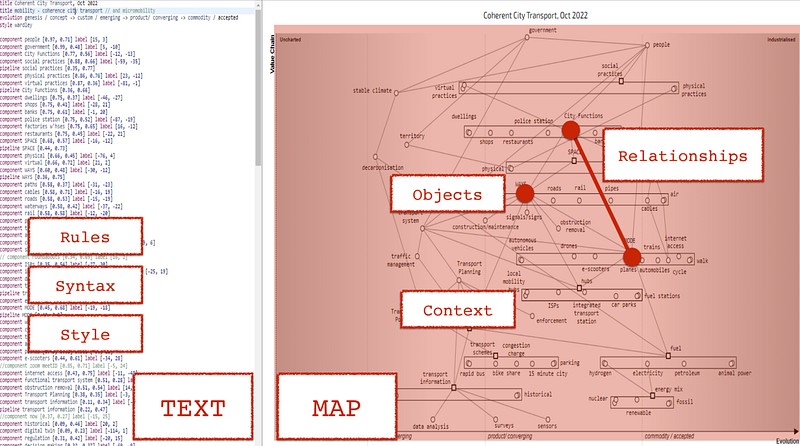Click the 'petroleum' label on the map

pyautogui.click(x=687, y=373)
